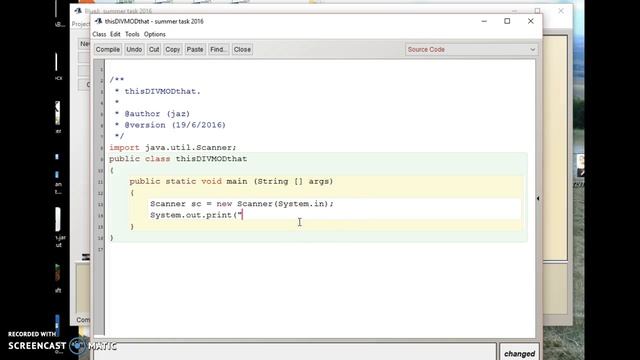Place cursor after System.out.print(" text
Viewport: 640px width, 360px height.
pos(243,215)
